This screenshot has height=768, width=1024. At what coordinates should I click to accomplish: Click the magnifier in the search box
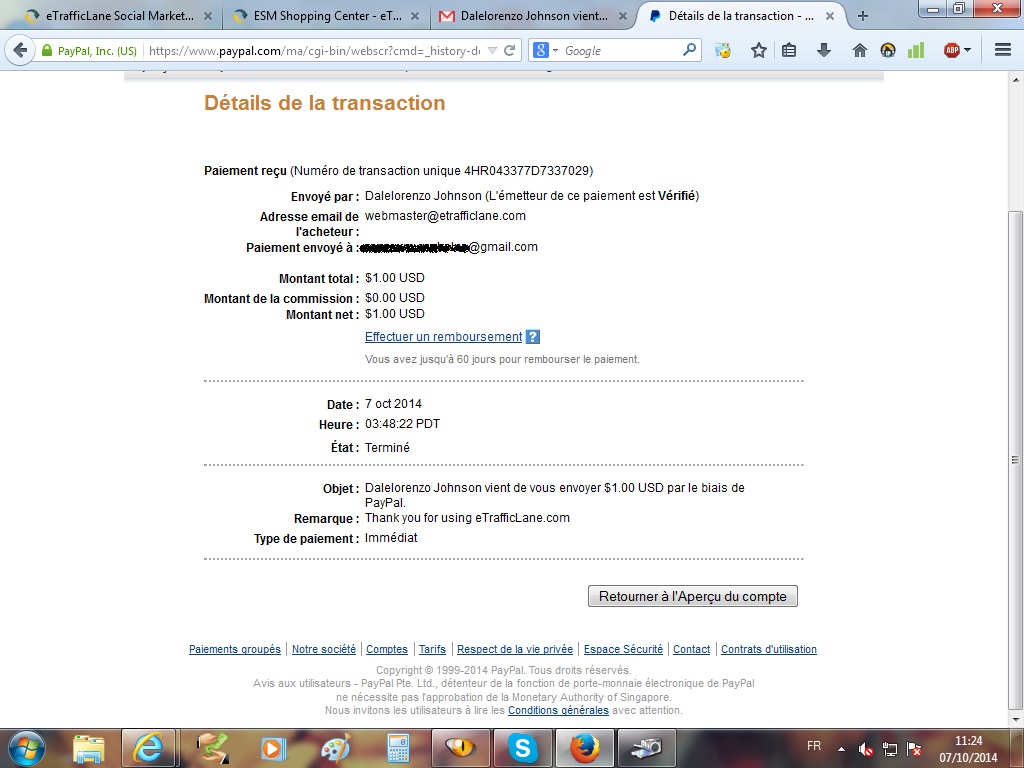(x=689, y=50)
